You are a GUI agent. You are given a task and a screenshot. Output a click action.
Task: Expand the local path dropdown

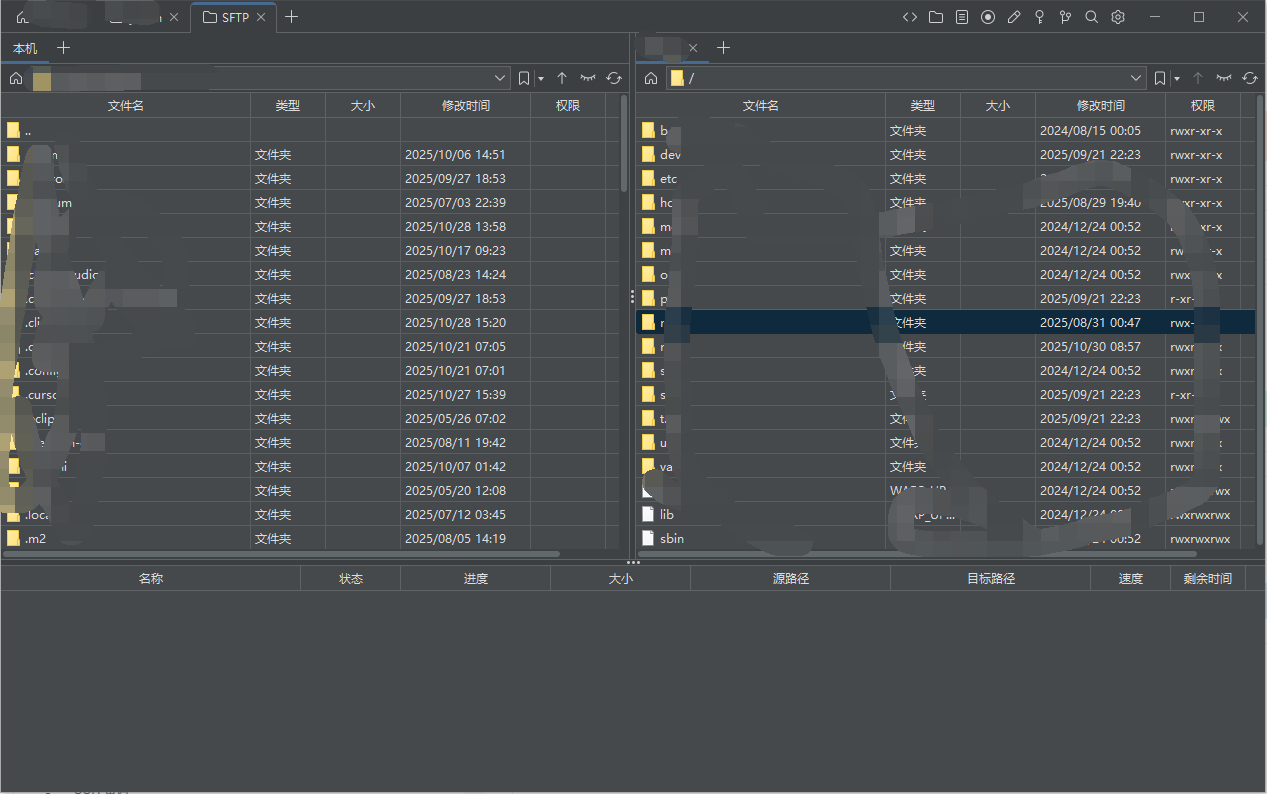pyautogui.click(x=501, y=78)
